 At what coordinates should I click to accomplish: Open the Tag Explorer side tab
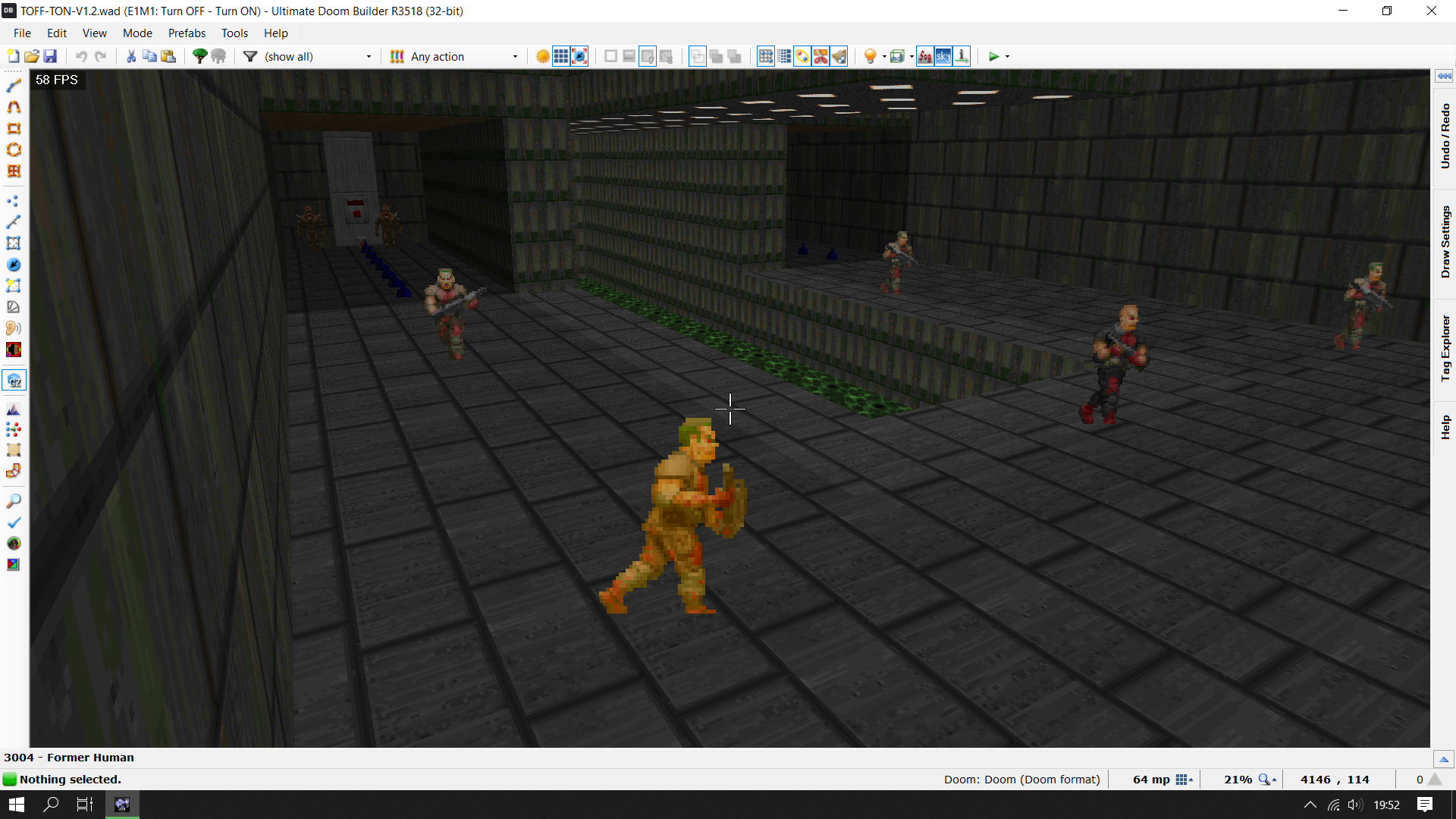1445,348
